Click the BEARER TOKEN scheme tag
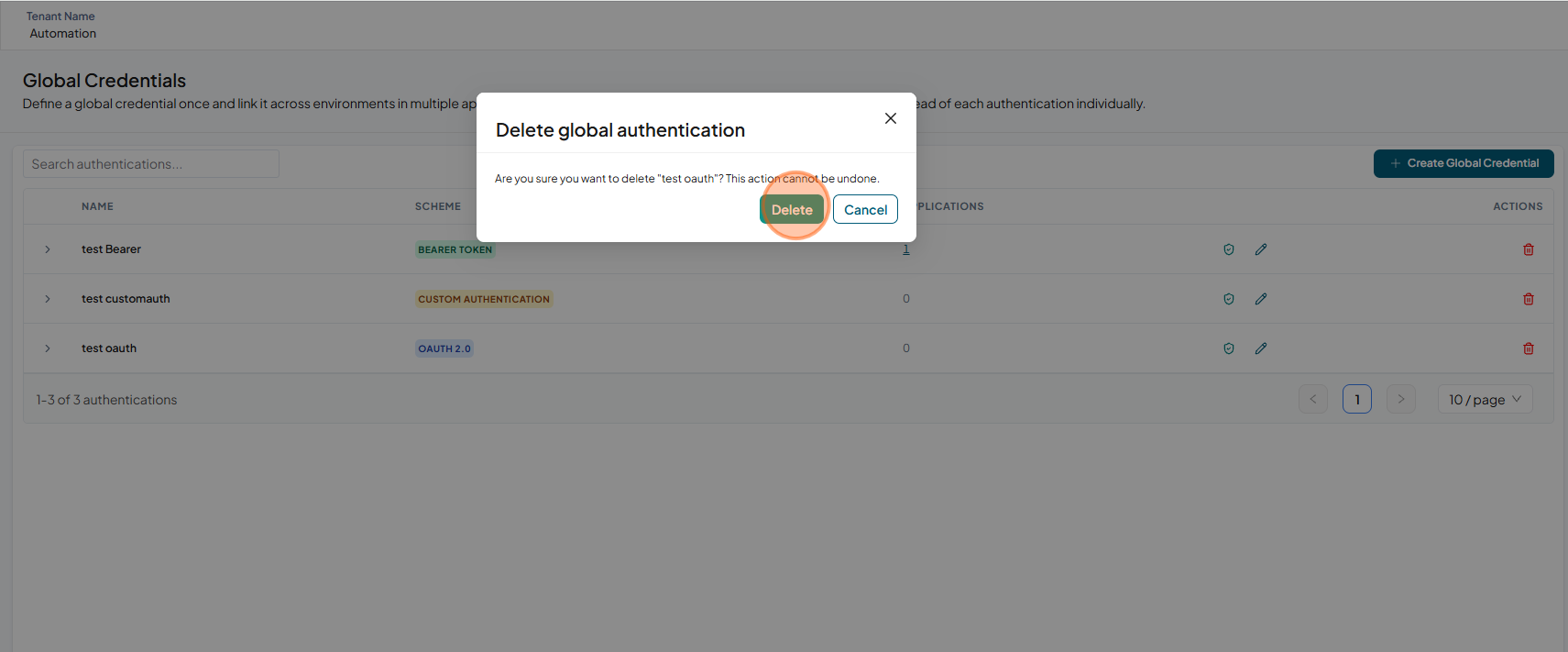The height and width of the screenshot is (652, 1568). click(x=455, y=249)
